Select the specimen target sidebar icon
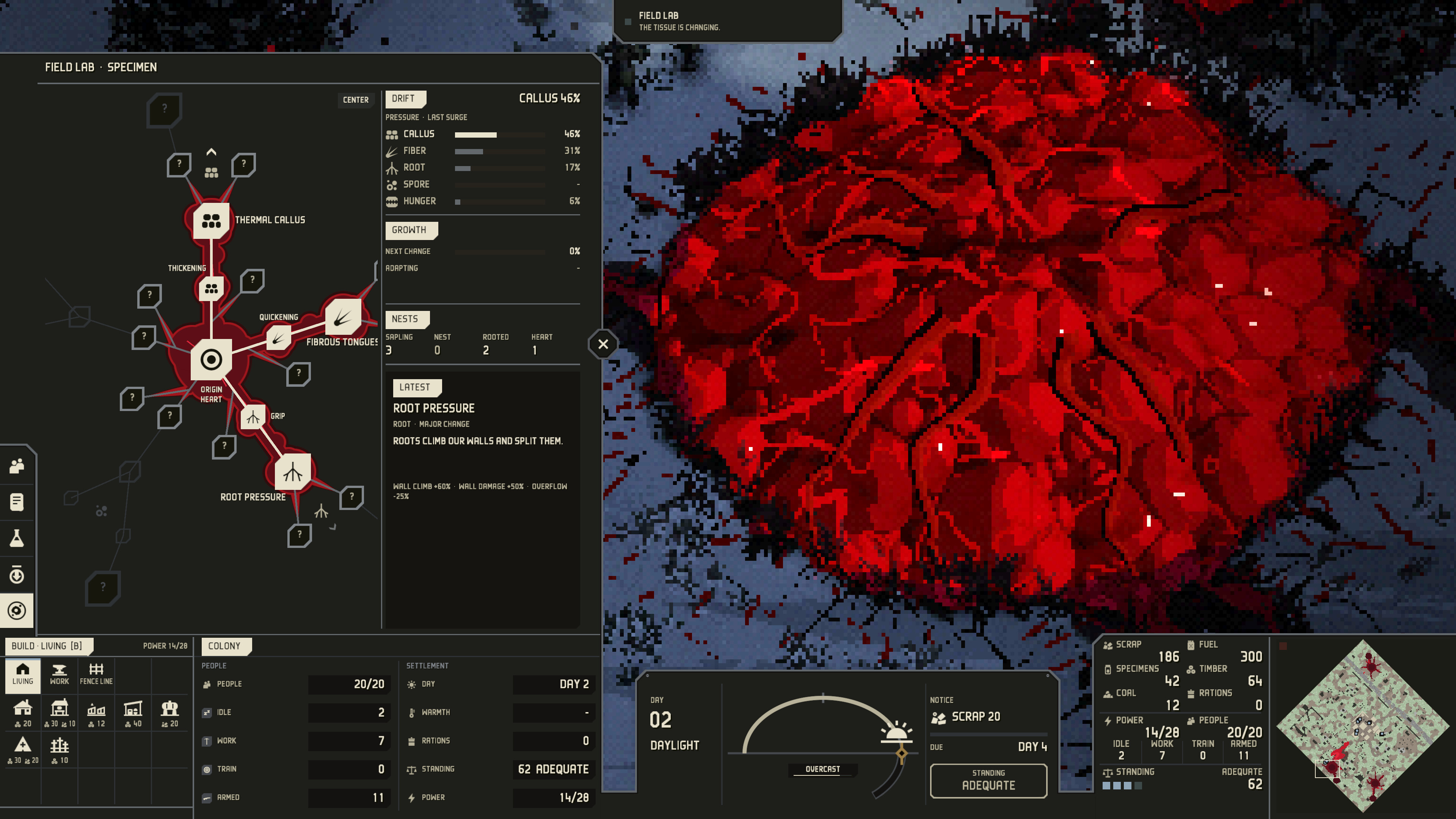Image resolution: width=1456 pixels, height=819 pixels. pos(17,610)
